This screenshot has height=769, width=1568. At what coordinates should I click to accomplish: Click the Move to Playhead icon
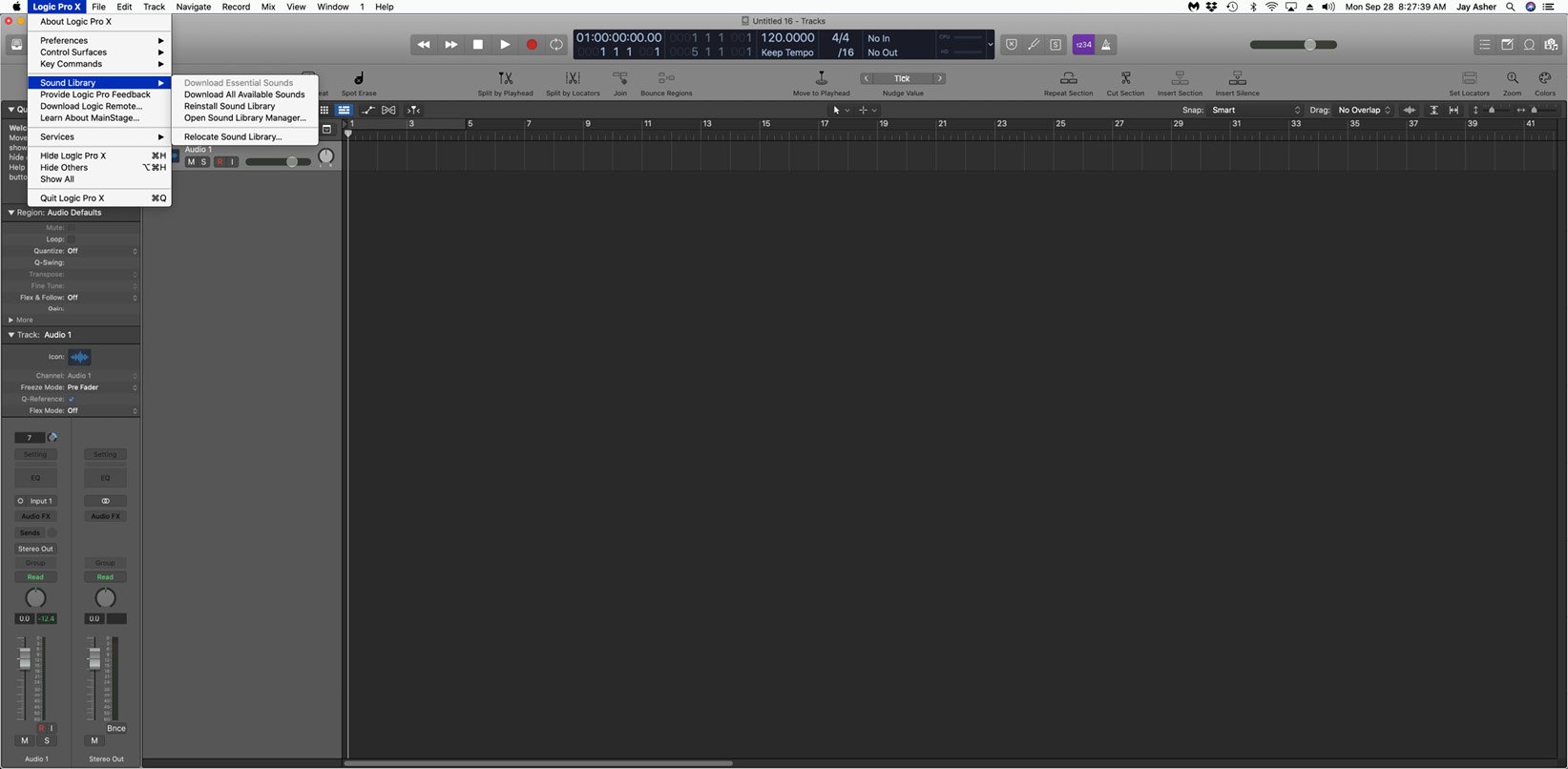pos(821,78)
